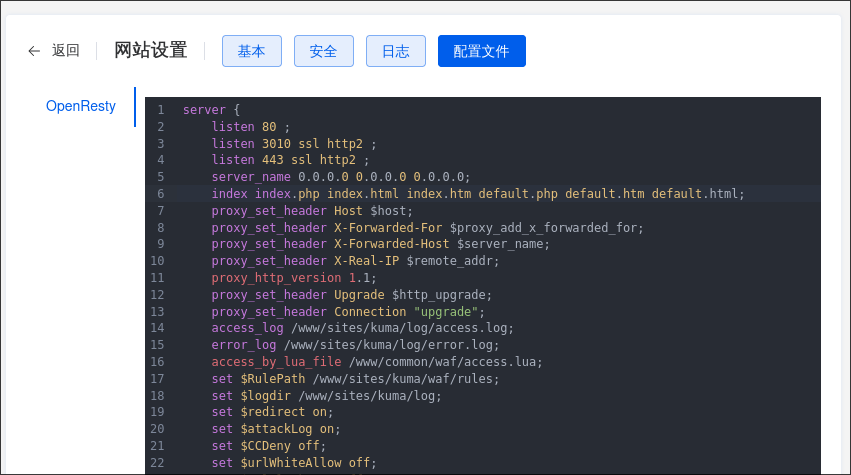Image resolution: width=851 pixels, height=475 pixels.
Task: Click the 'set $urlWhiteAllow off' line
Action: click(294, 463)
